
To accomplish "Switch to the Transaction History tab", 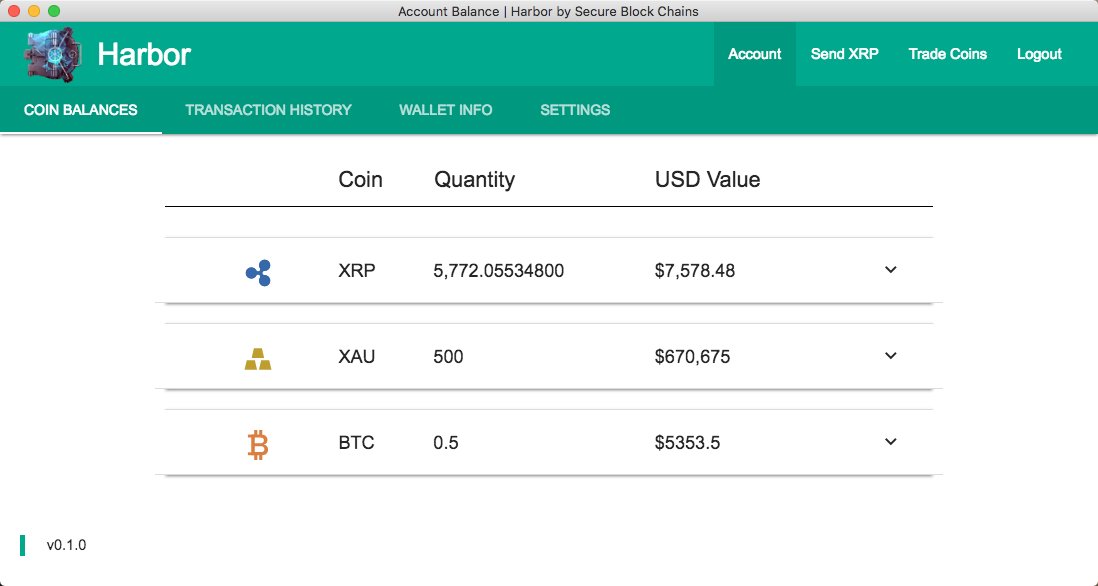I will [x=268, y=110].
